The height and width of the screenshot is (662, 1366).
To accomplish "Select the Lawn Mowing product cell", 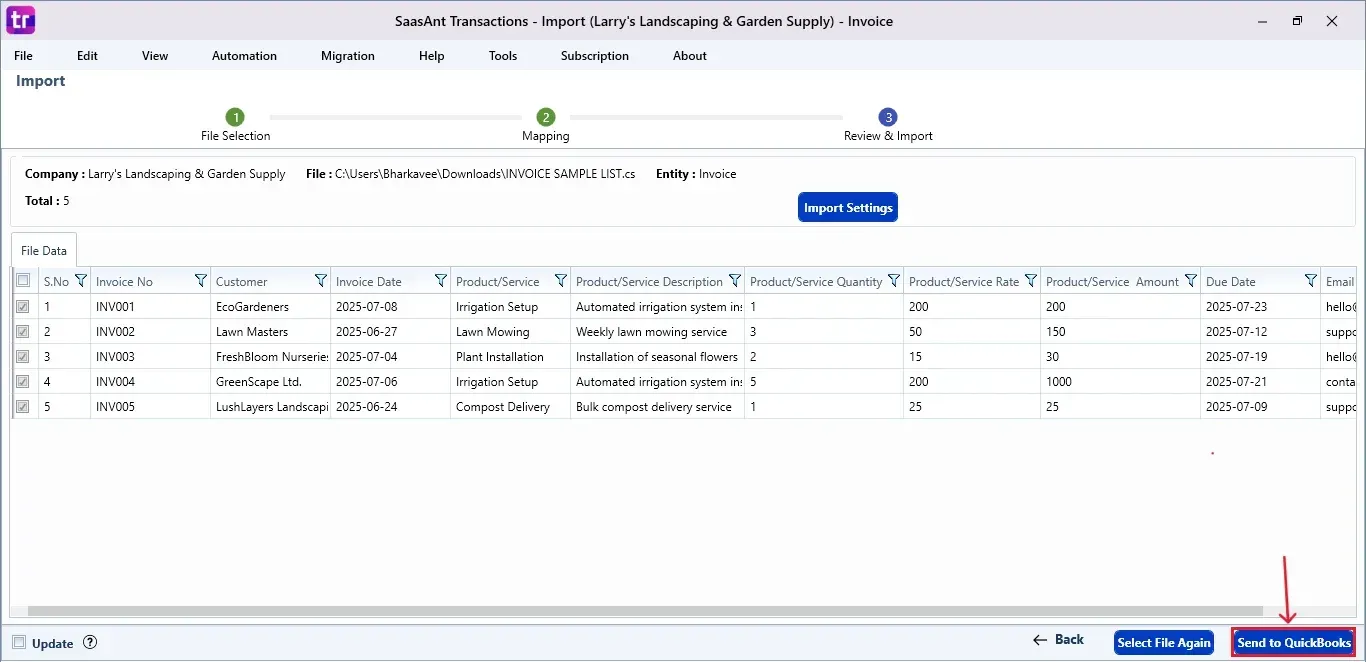I will (510, 332).
